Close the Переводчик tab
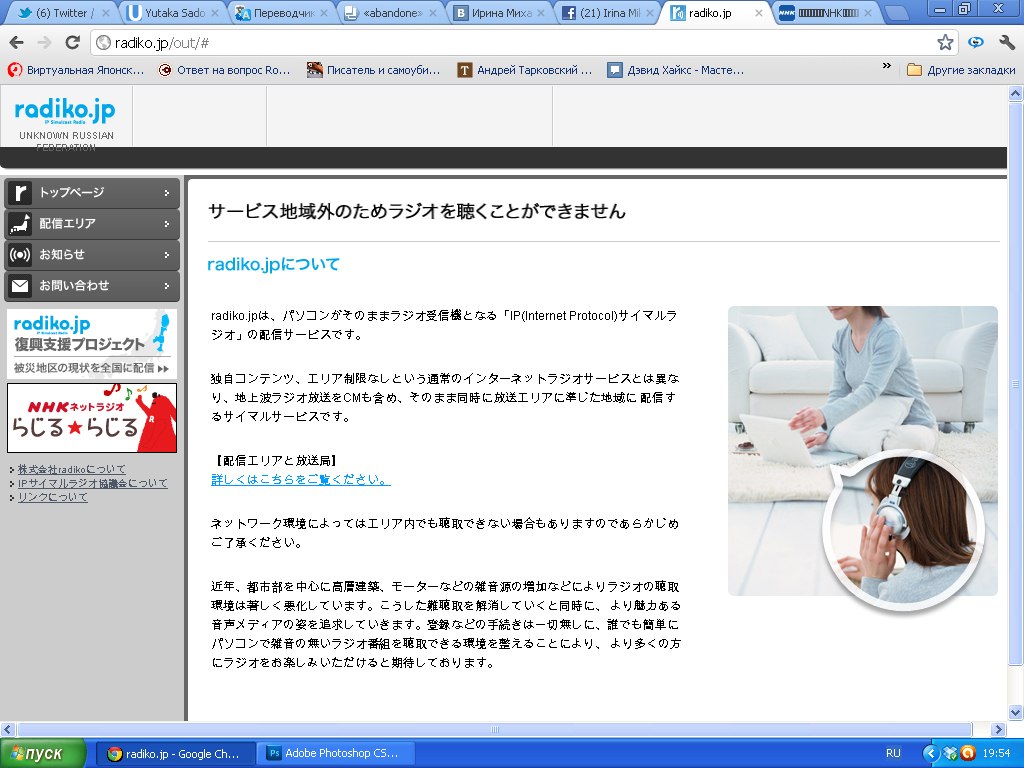The width and height of the screenshot is (1024, 768). coord(323,13)
